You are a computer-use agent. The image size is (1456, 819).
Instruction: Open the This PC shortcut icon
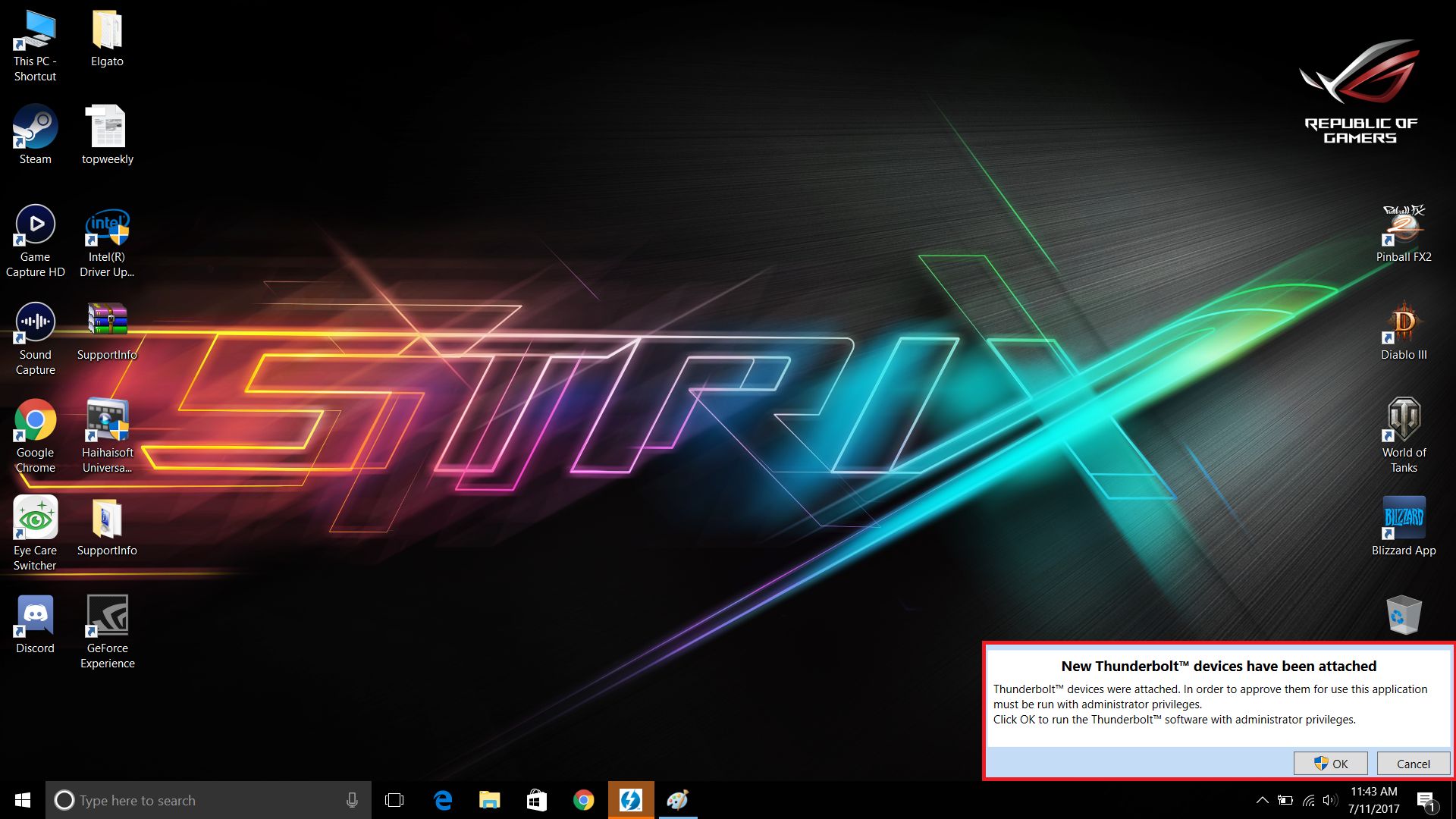35,32
